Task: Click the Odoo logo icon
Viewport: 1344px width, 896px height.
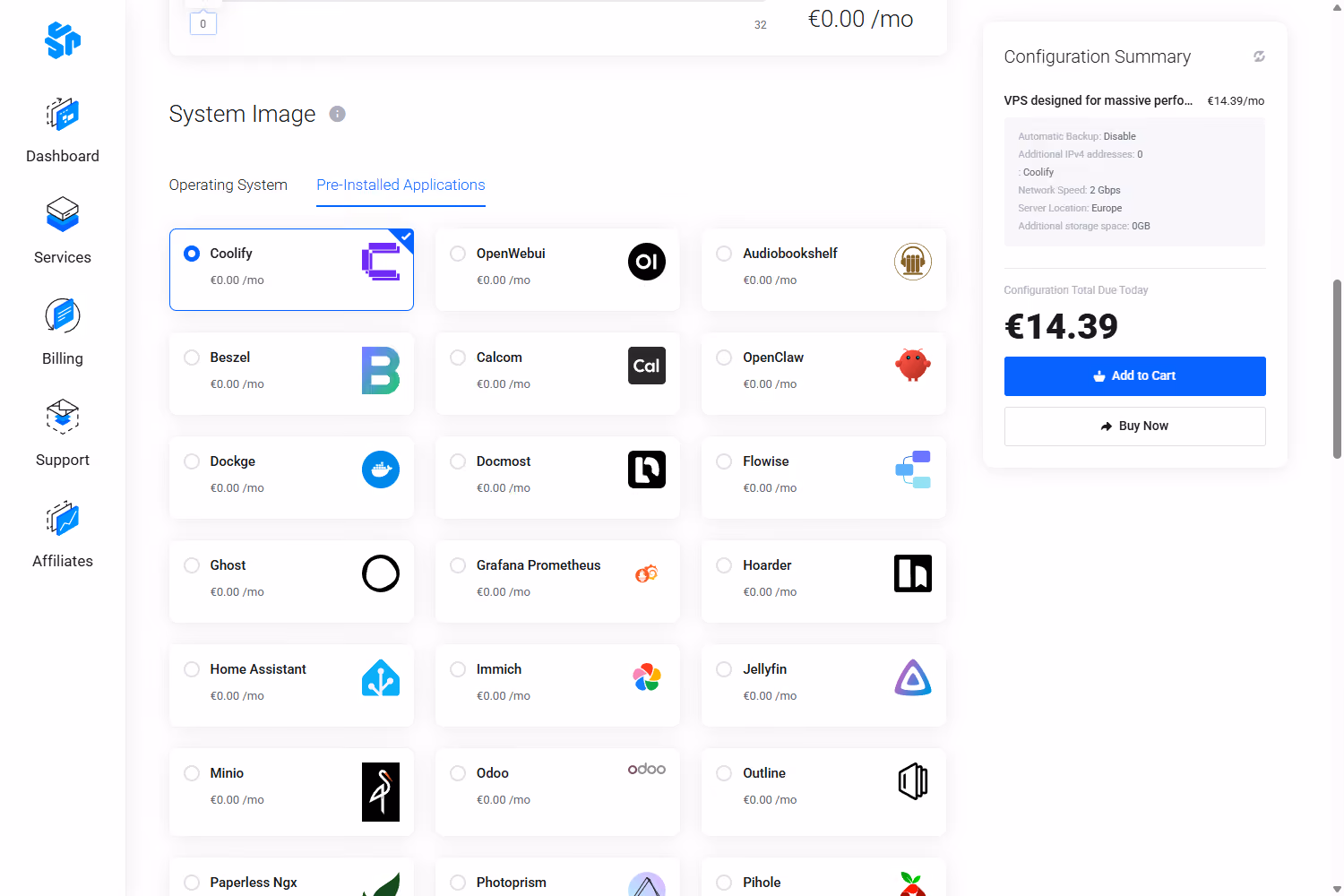Action: pos(647,769)
